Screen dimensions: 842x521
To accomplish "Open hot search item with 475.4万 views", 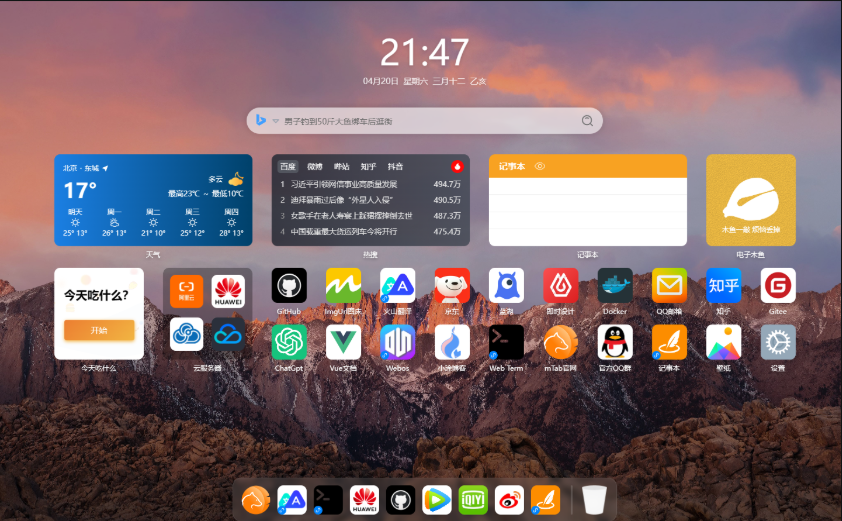I will tap(371, 231).
